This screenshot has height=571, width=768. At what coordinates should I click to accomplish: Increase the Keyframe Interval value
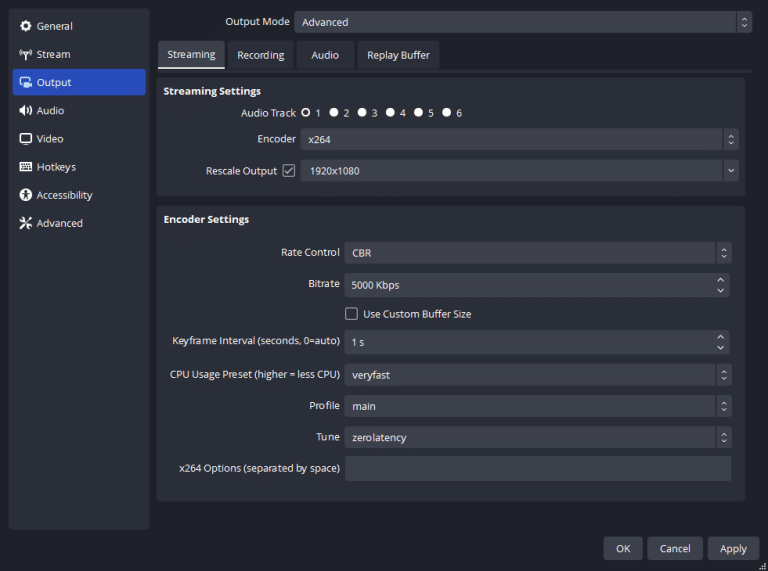[x=720, y=337]
